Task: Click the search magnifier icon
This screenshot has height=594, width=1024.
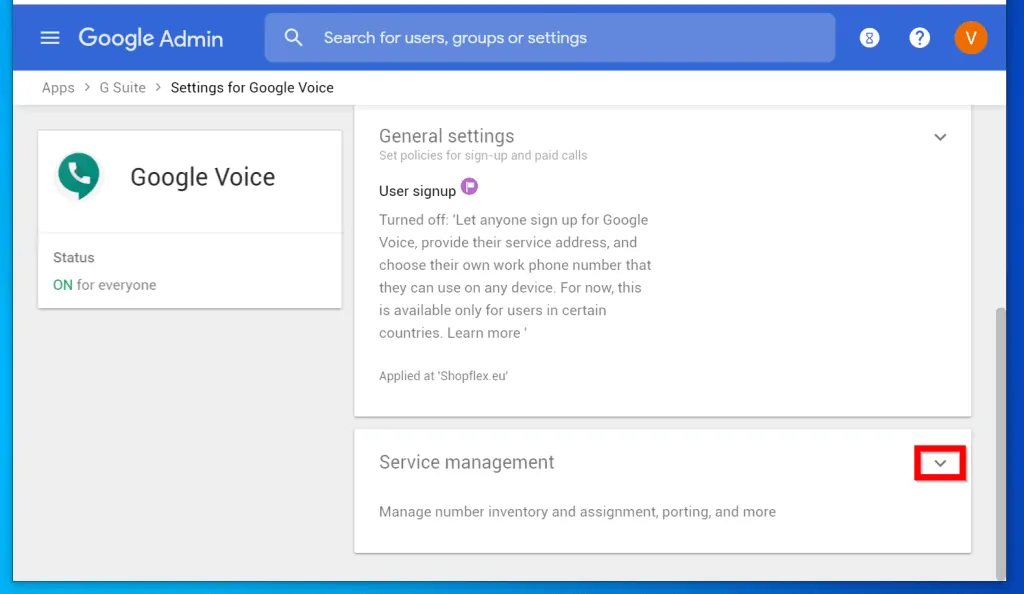Action: click(x=293, y=38)
